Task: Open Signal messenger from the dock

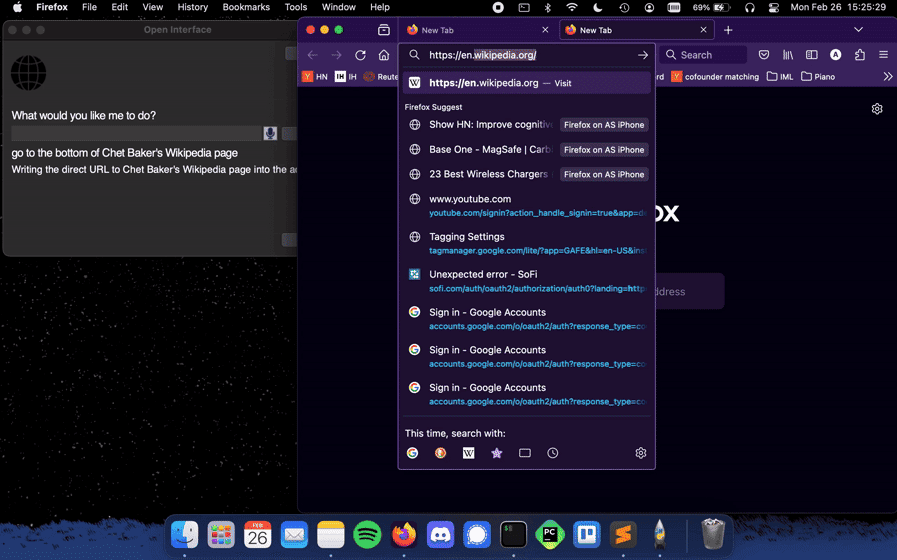Action: click(477, 535)
